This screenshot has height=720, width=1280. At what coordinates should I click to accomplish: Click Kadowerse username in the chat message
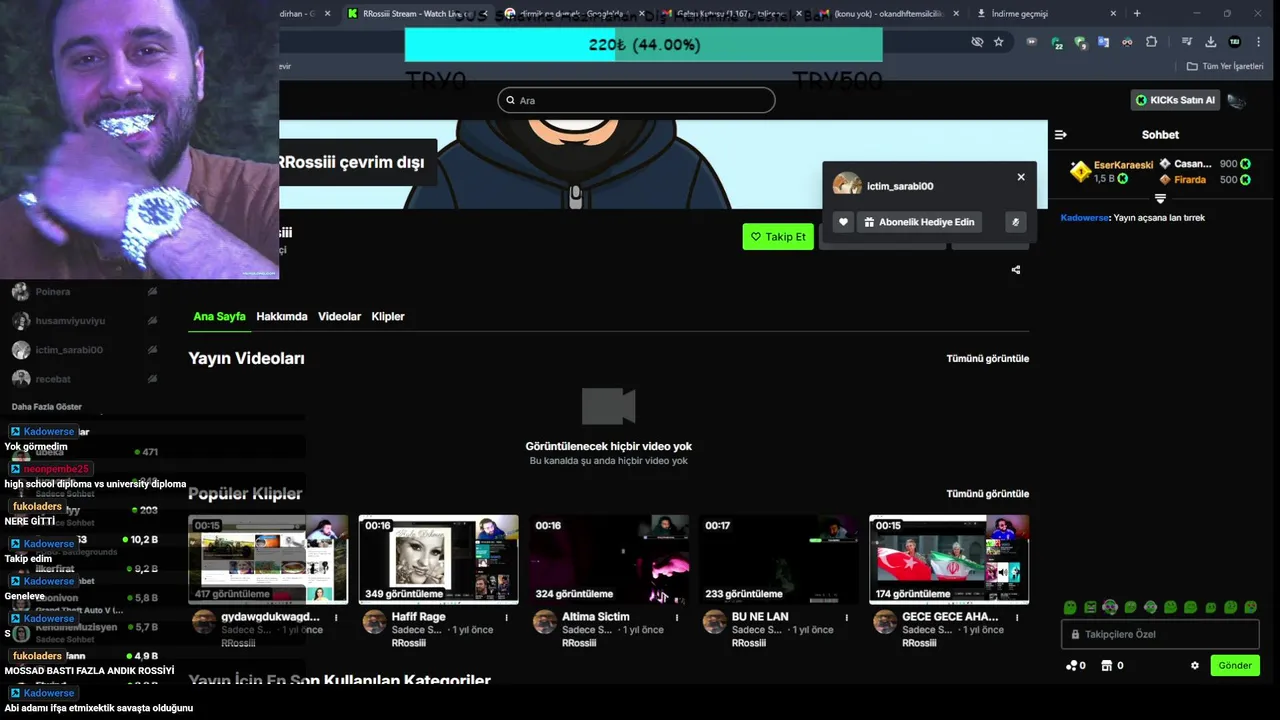[x=1085, y=218]
